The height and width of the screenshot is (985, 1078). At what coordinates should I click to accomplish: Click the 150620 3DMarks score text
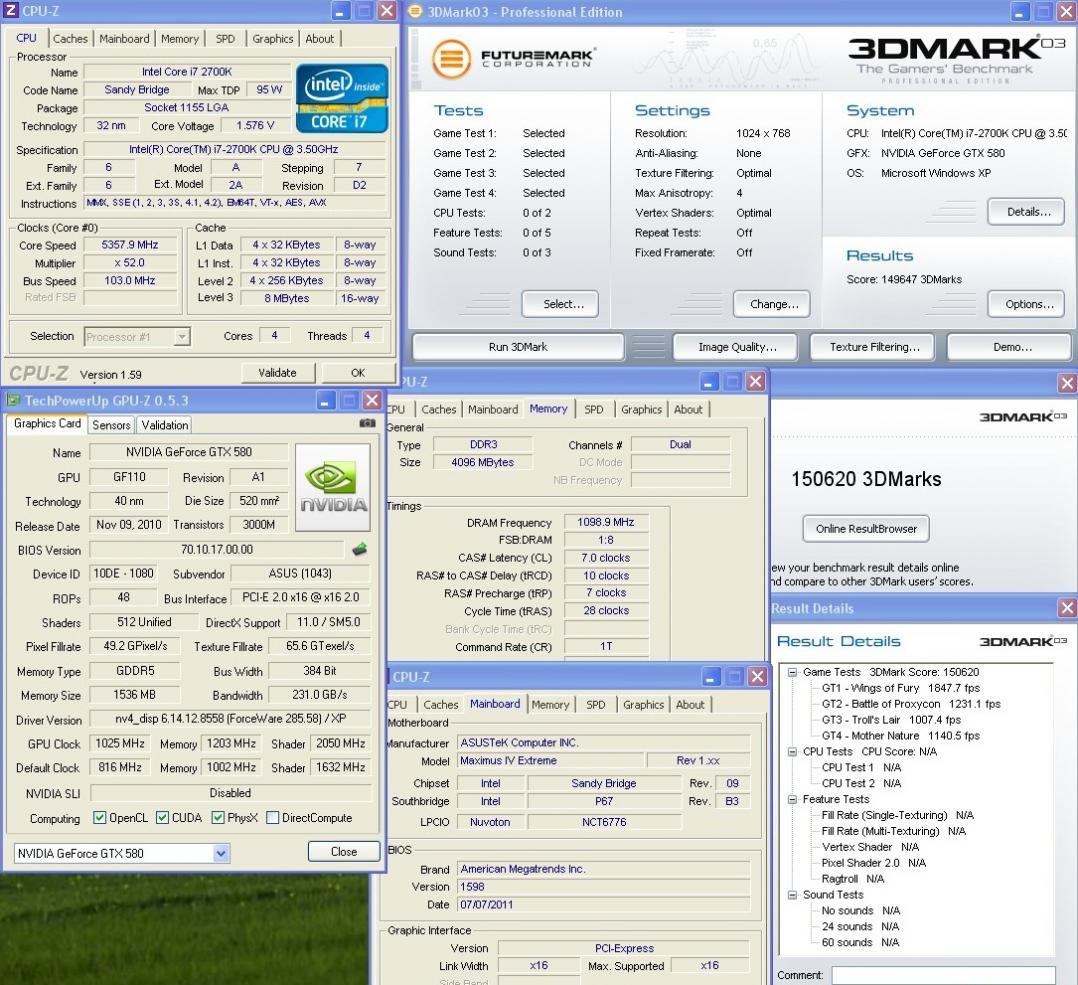[x=866, y=479]
